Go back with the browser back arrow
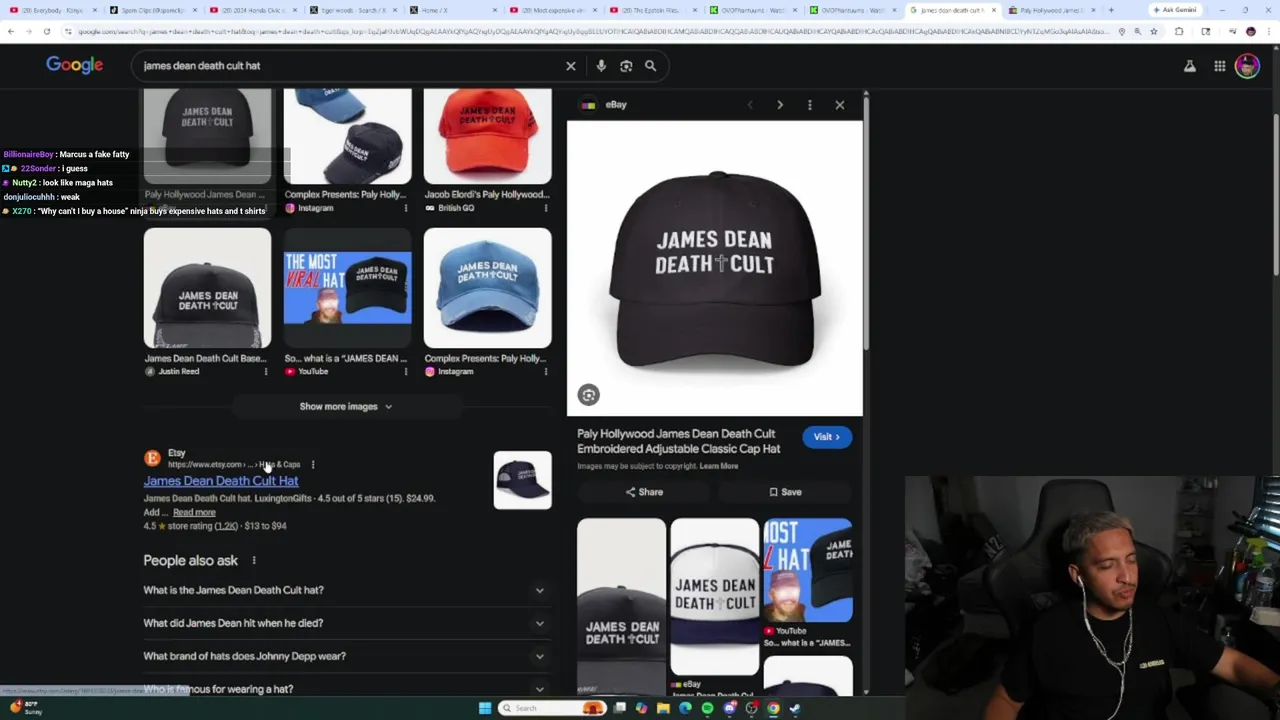The height and width of the screenshot is (720, 1280). point(10,31)
